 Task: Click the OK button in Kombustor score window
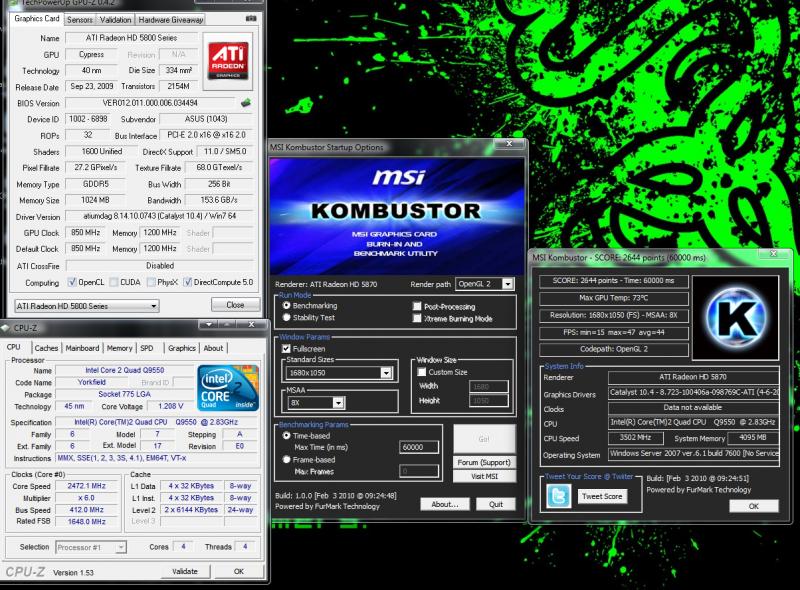pyautogui.click(x=754, y=506)
